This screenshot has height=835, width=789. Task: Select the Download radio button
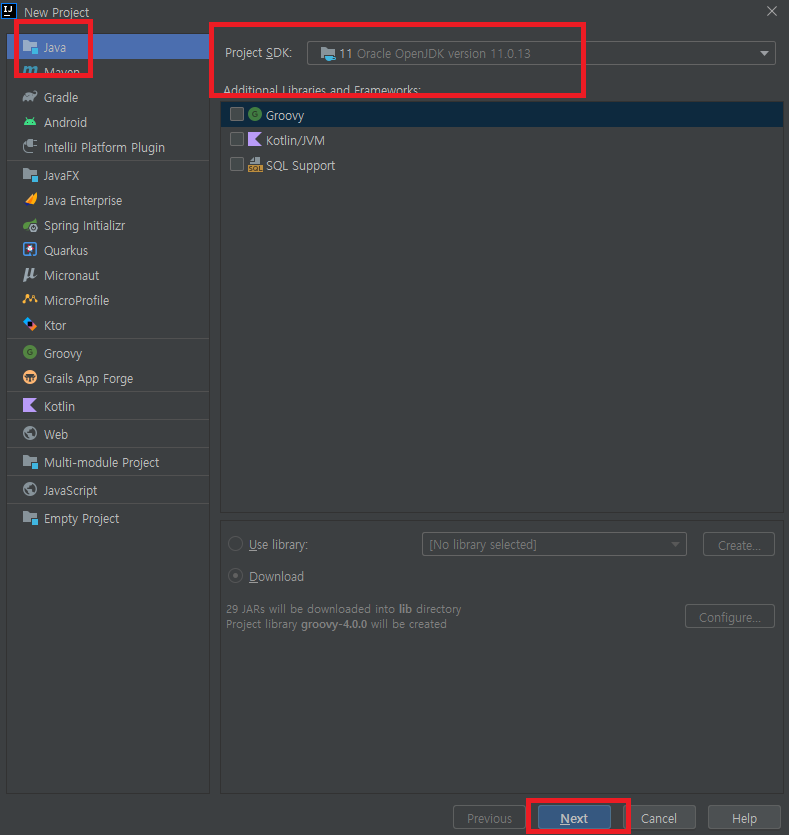click(x=235, y=576)
